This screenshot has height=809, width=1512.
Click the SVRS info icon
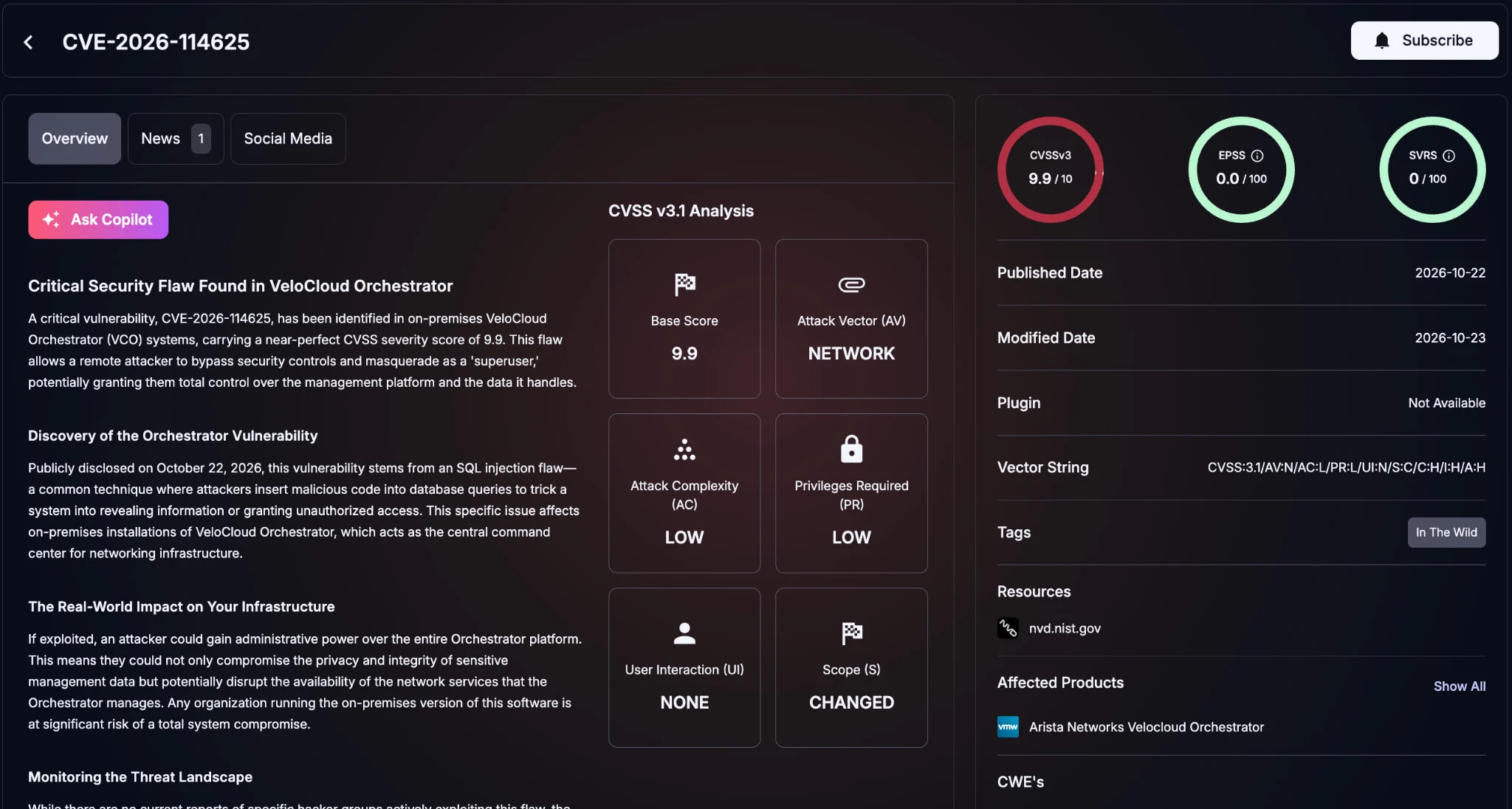[1449, 156]
